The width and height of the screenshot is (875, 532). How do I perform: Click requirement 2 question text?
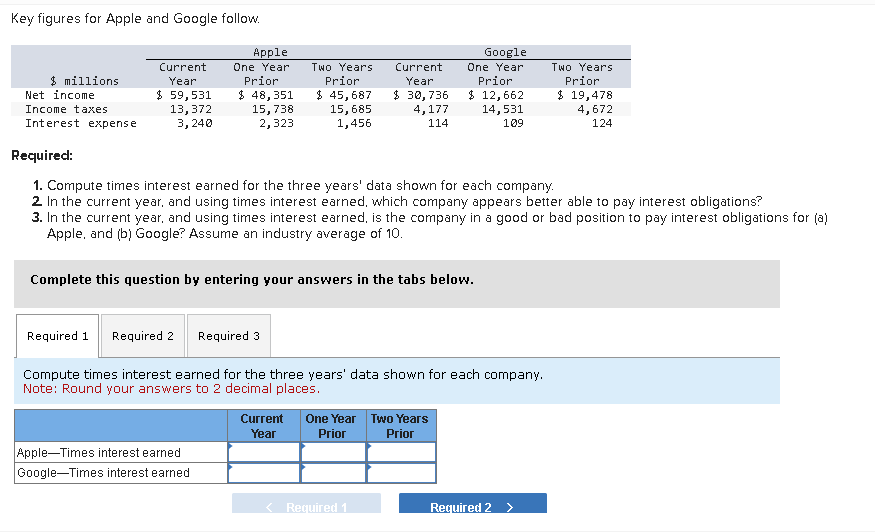404,202
